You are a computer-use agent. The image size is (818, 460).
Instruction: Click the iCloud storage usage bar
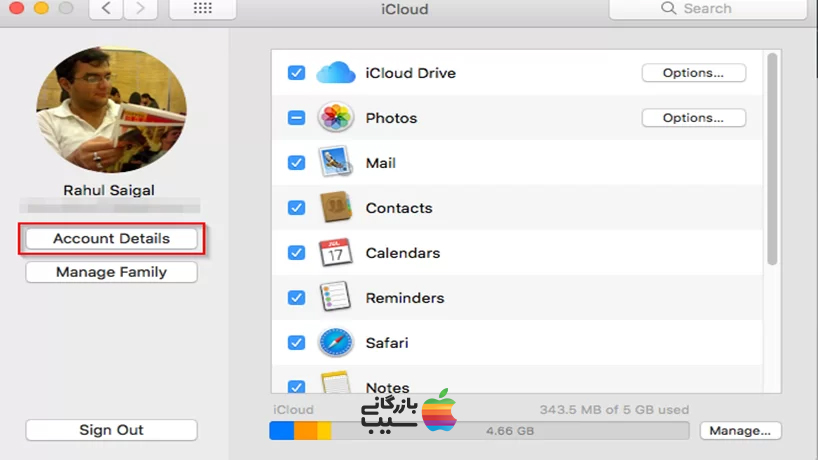(479, 430)
